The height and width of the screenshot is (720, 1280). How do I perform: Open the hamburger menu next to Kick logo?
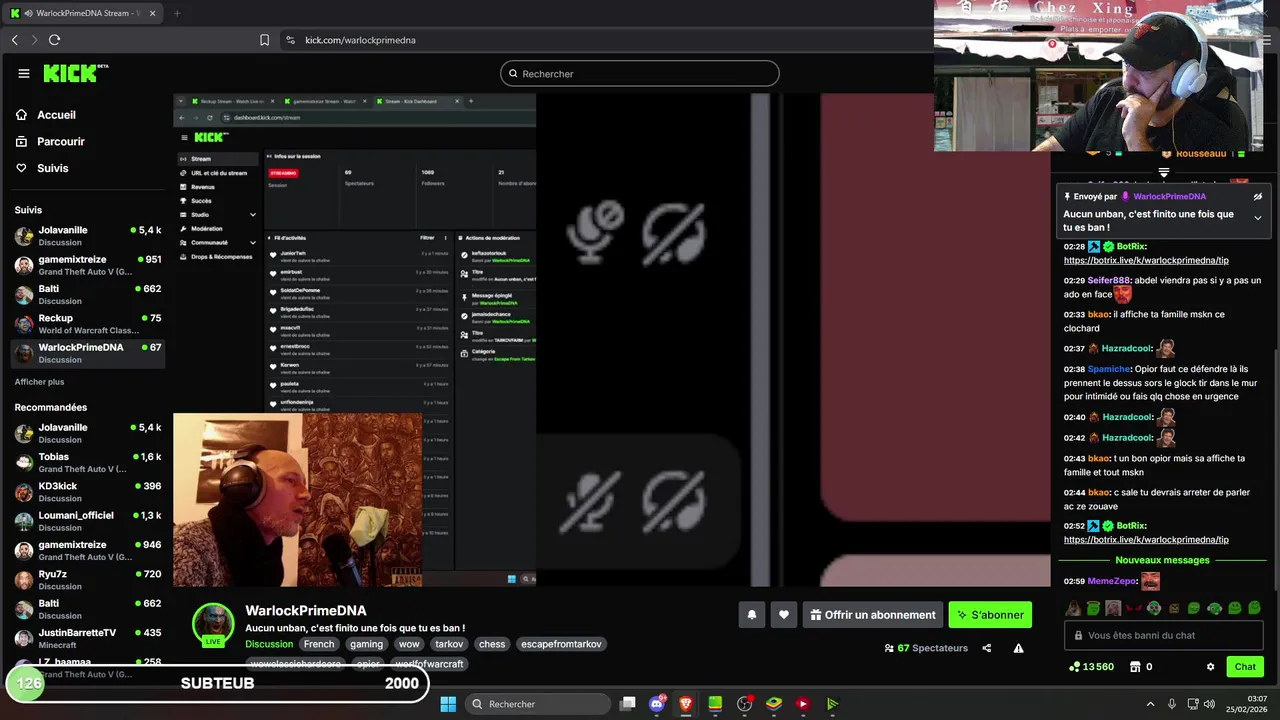pos(24,73)
